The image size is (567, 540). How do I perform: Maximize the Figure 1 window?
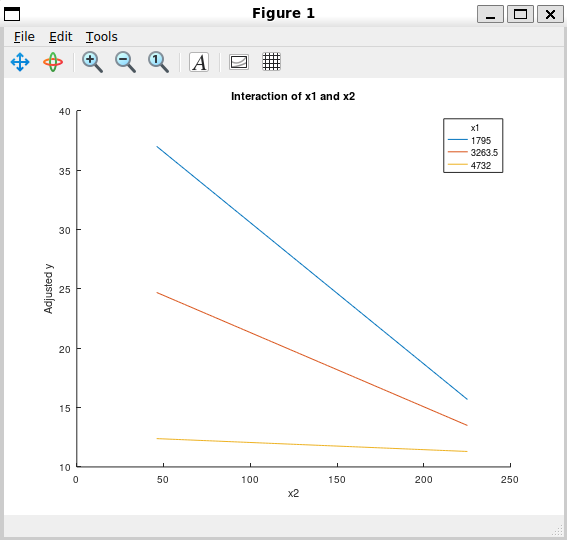520,14
